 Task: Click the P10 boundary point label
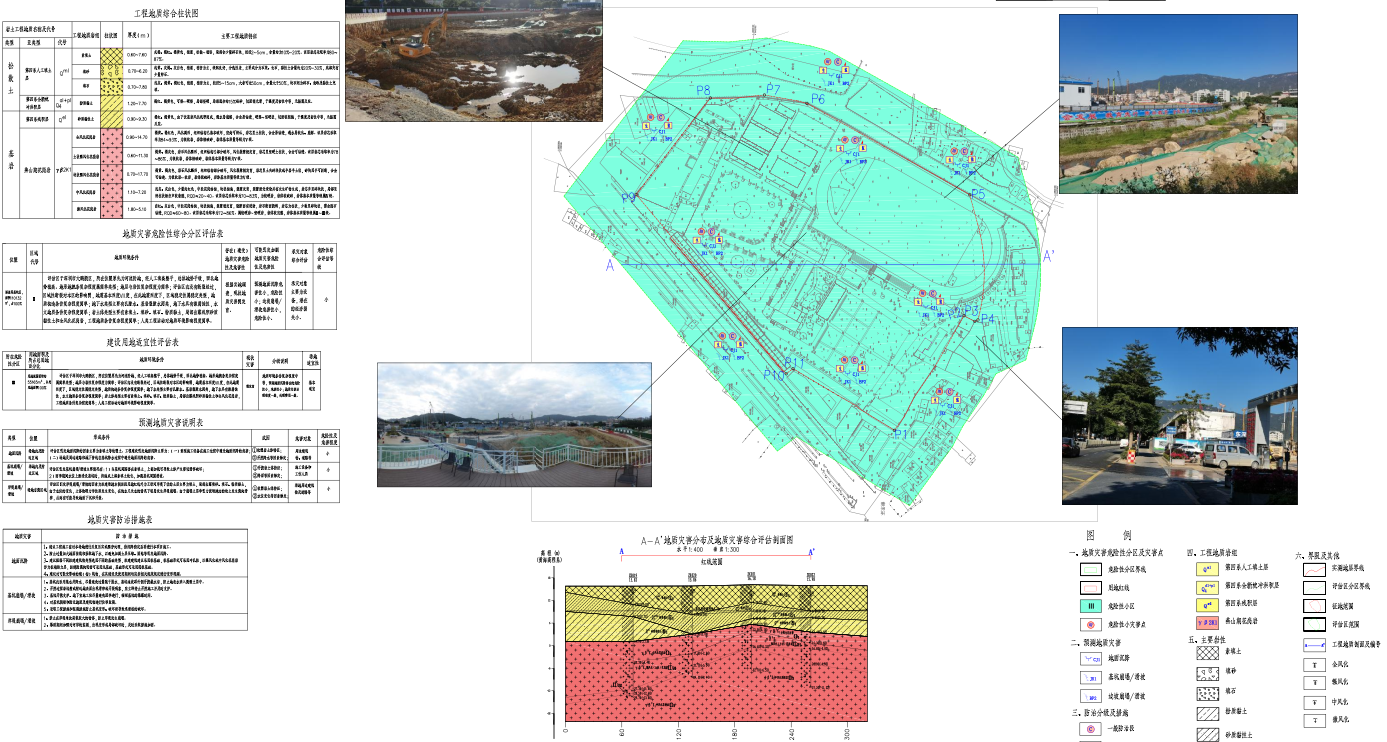coord(774,375)
